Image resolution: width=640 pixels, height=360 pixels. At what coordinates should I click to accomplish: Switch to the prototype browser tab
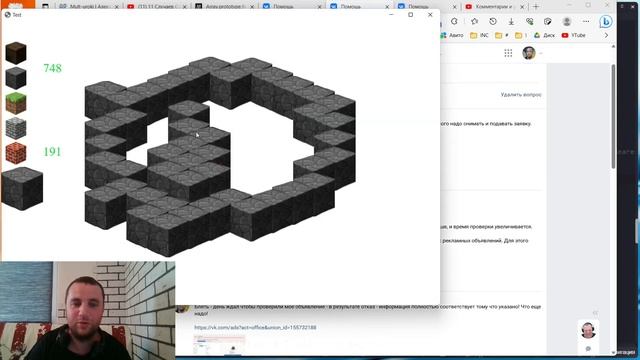point(223,7)
